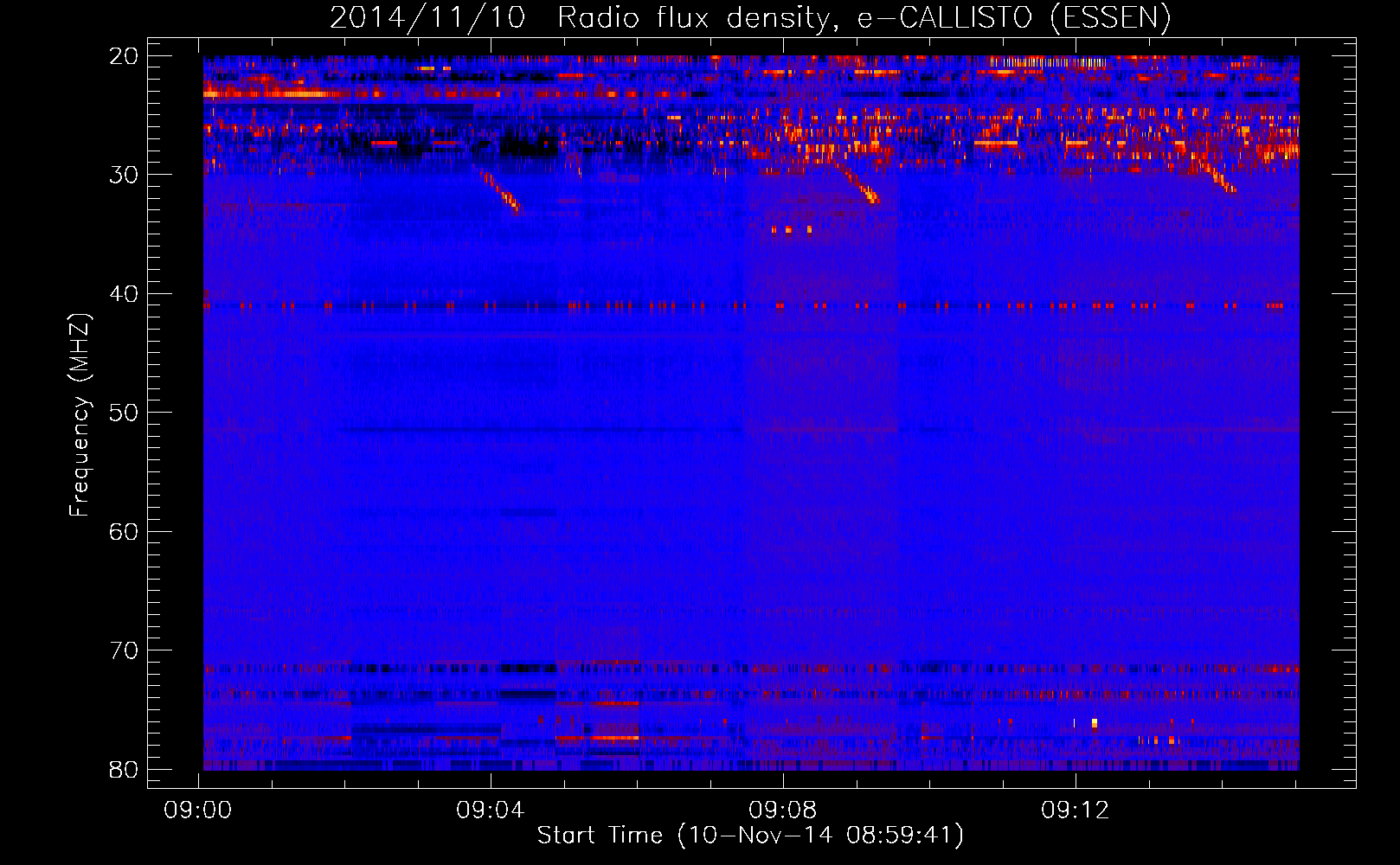
Task: Click the drifting radio burst streak near 09:04
Action: coord(500,190)
